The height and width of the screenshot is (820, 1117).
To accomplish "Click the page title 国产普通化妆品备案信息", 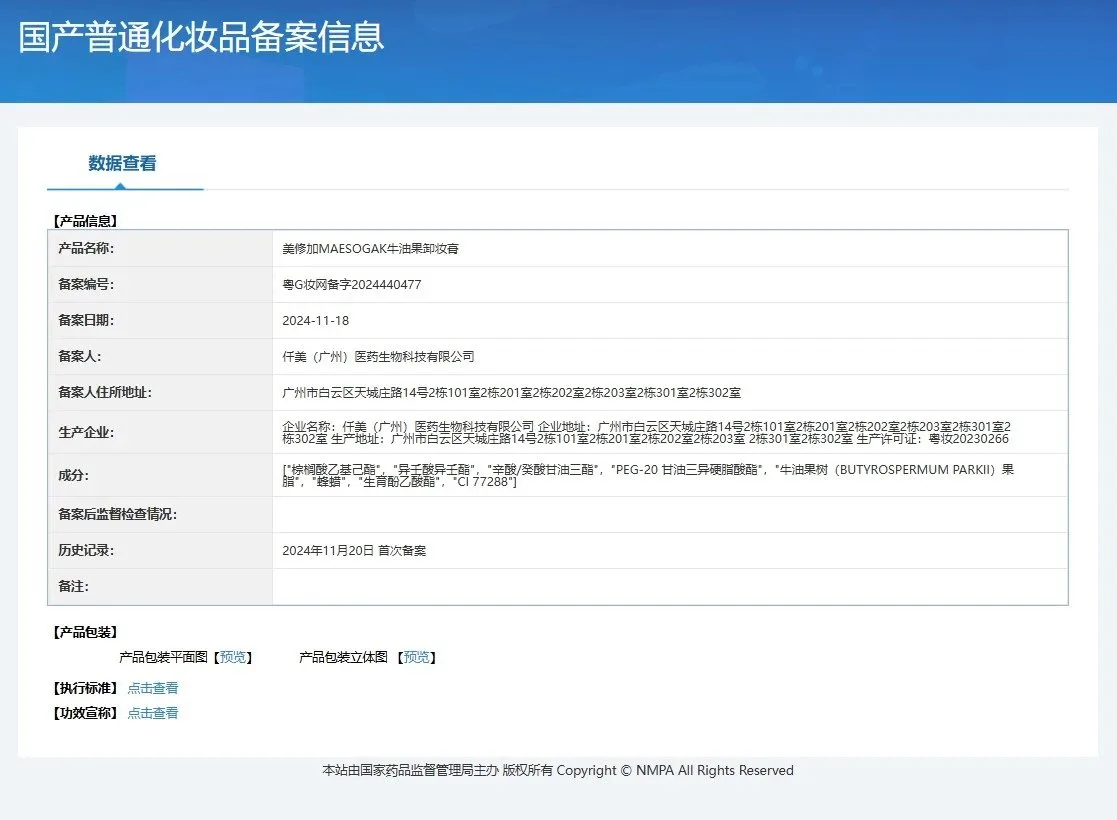I will point(201,37).
